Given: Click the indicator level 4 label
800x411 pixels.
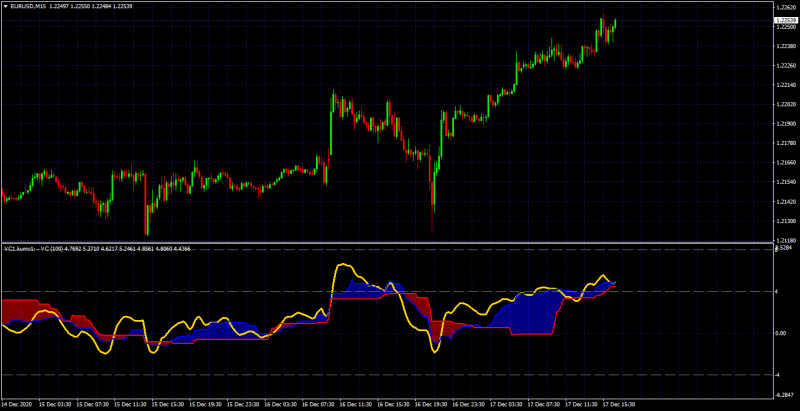Looking at the screenshot, I should [777, 292].
